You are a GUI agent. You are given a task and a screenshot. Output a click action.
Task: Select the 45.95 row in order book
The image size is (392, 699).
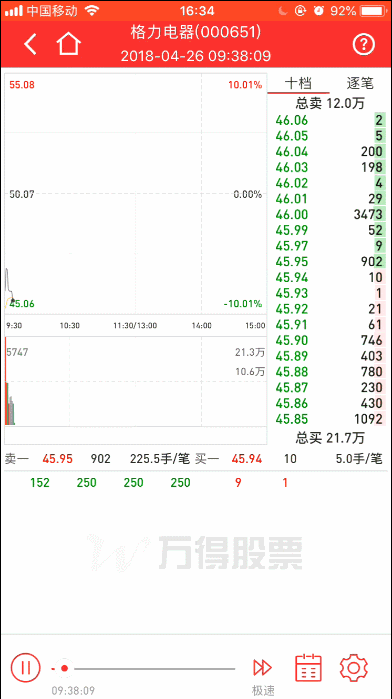point(330,262)
